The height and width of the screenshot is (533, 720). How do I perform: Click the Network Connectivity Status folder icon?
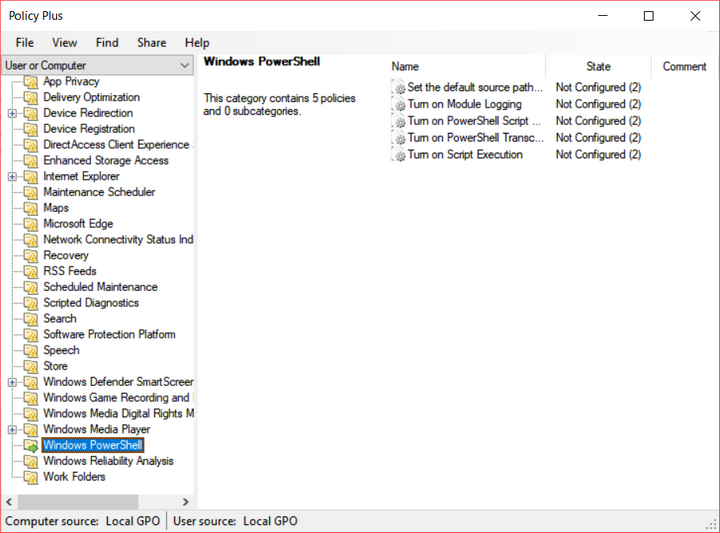coord(31,240)
